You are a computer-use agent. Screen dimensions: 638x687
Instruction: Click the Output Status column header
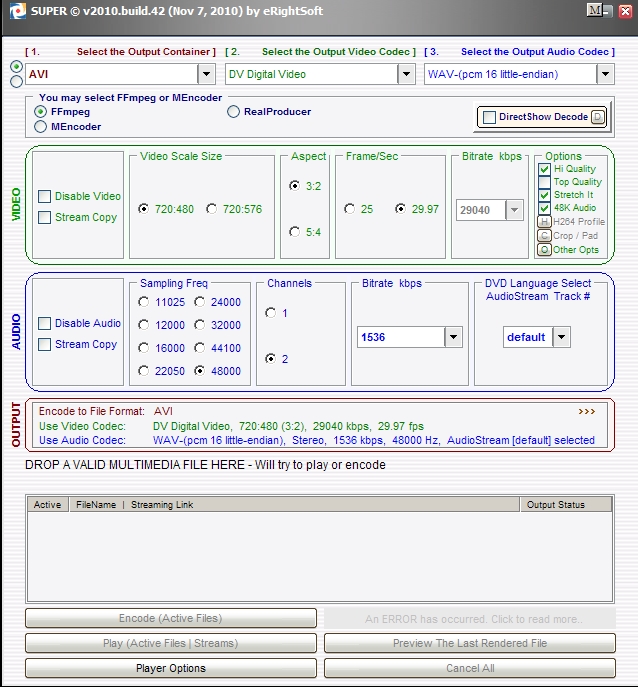click(566, 505)
